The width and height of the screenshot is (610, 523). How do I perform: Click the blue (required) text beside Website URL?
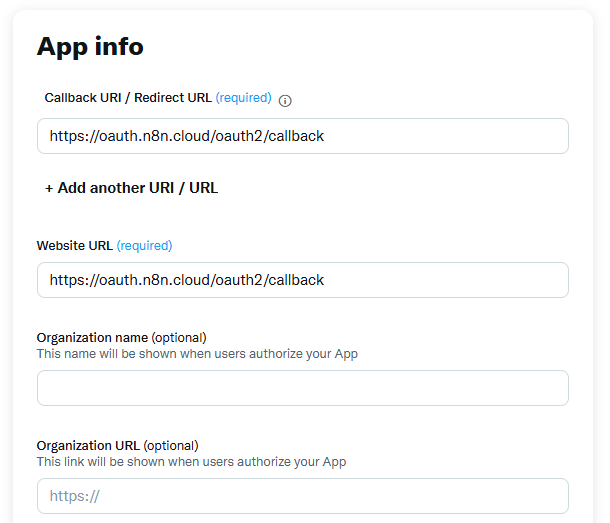pyautogui.click(x=144, y=246)
